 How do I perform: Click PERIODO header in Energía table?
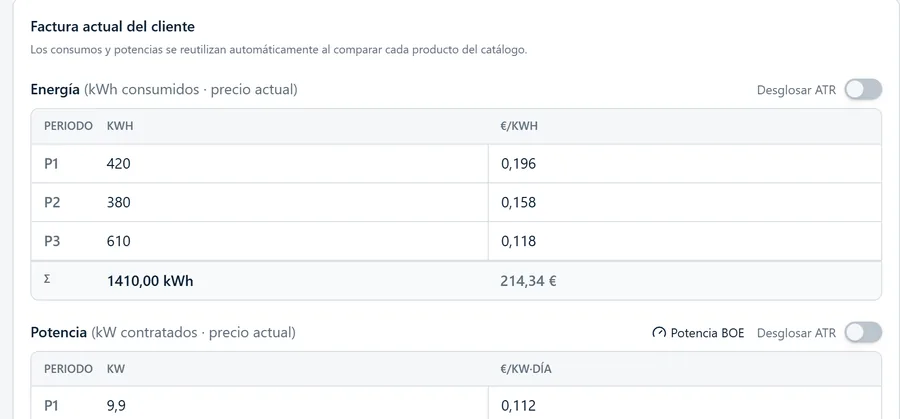(x=68, y=126)
